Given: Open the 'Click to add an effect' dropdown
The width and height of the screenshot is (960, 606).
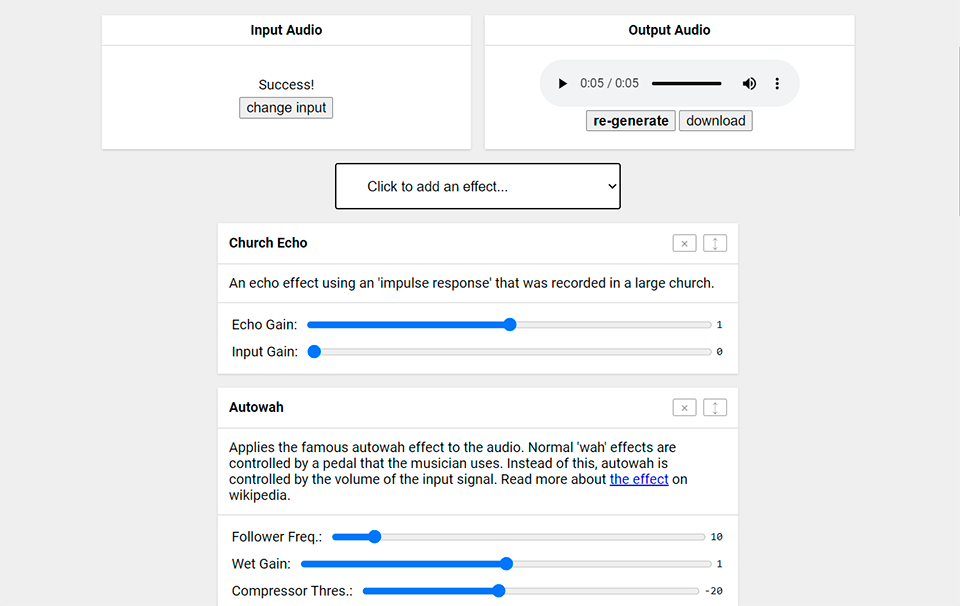Looking at the screenshot, I should pos(477,186).
